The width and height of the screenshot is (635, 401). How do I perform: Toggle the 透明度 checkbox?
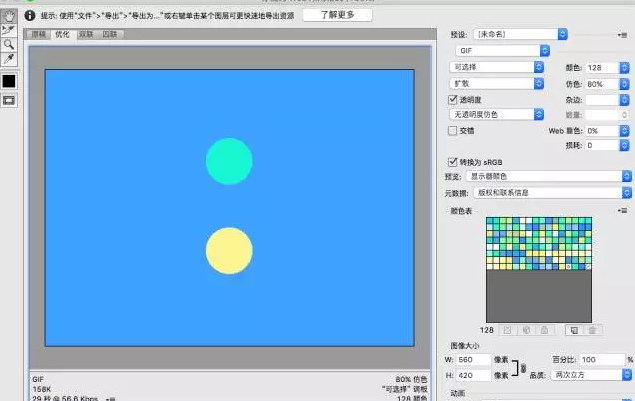[x=453, y=99]
